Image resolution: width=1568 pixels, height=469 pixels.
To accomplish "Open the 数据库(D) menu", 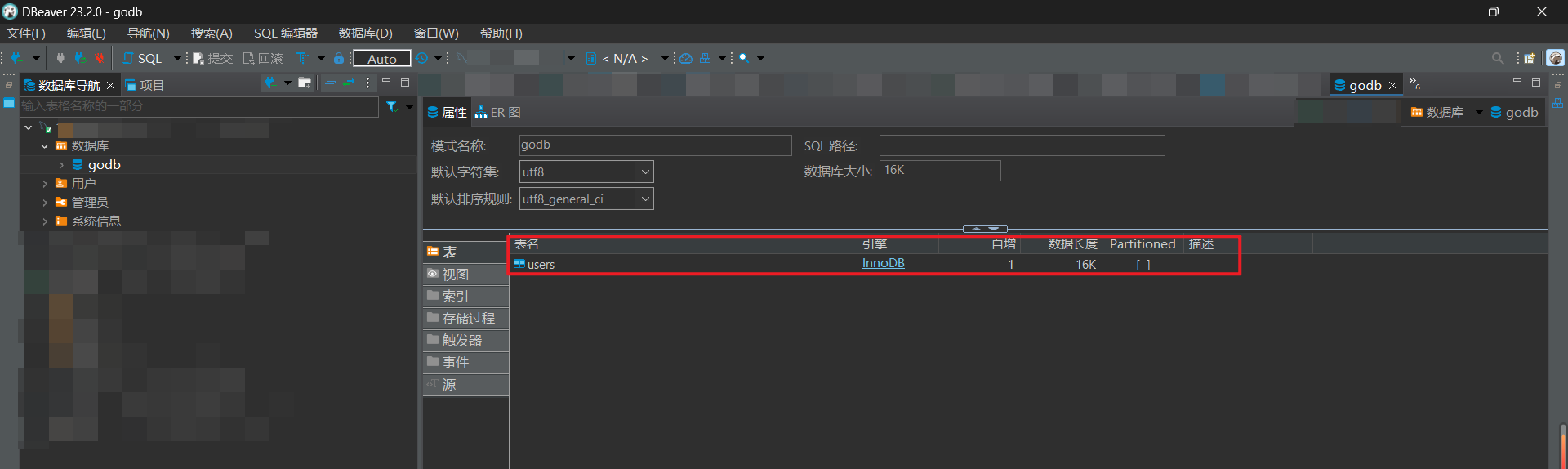I will click(x=365, y=33).
